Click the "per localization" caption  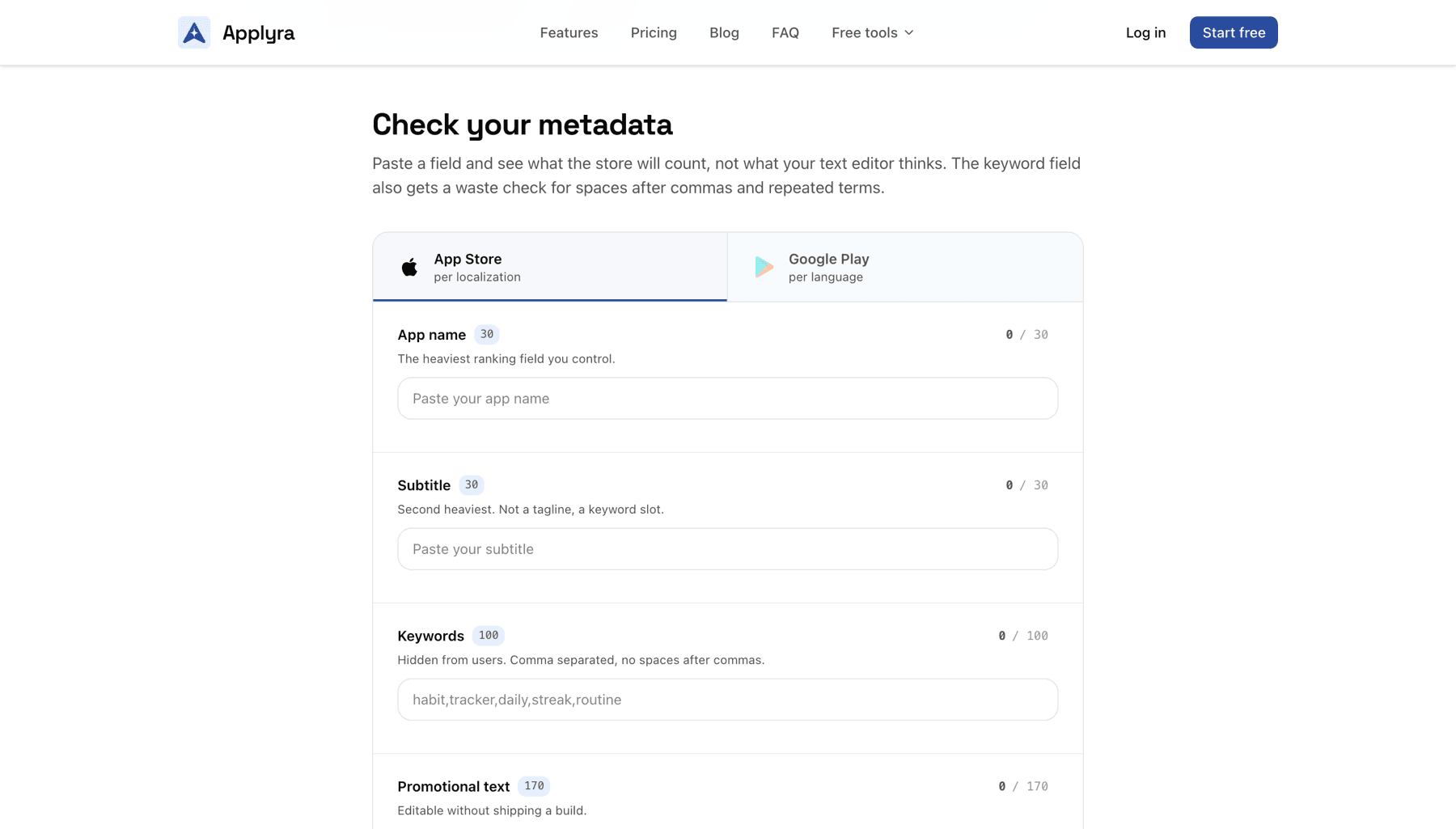477,277
